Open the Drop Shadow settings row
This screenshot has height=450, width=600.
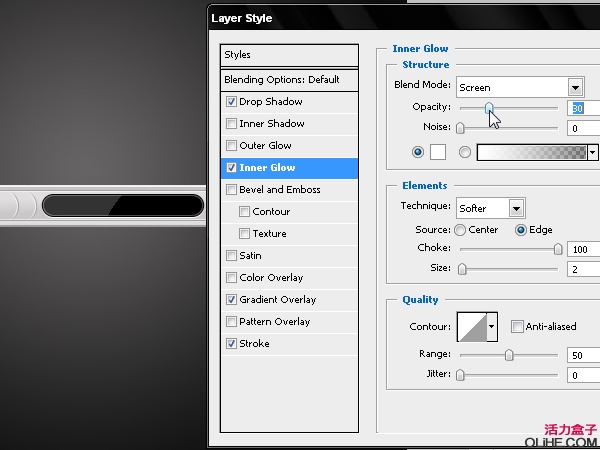tap(289, 102)
